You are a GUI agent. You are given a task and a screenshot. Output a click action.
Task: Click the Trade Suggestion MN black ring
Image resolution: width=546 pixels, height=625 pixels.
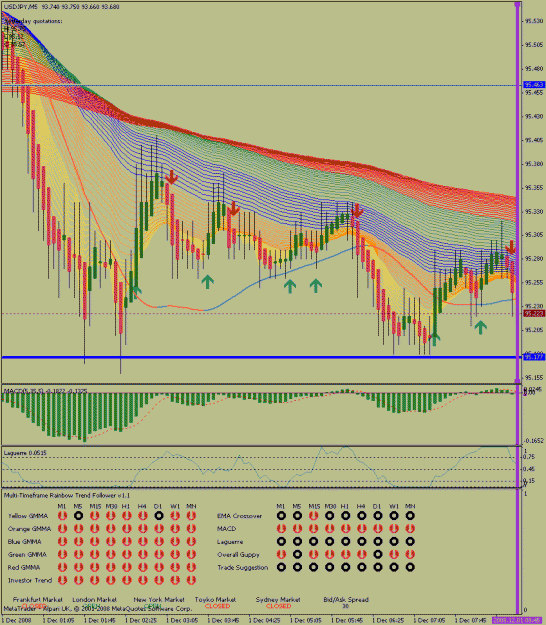[x=410, y=567]
